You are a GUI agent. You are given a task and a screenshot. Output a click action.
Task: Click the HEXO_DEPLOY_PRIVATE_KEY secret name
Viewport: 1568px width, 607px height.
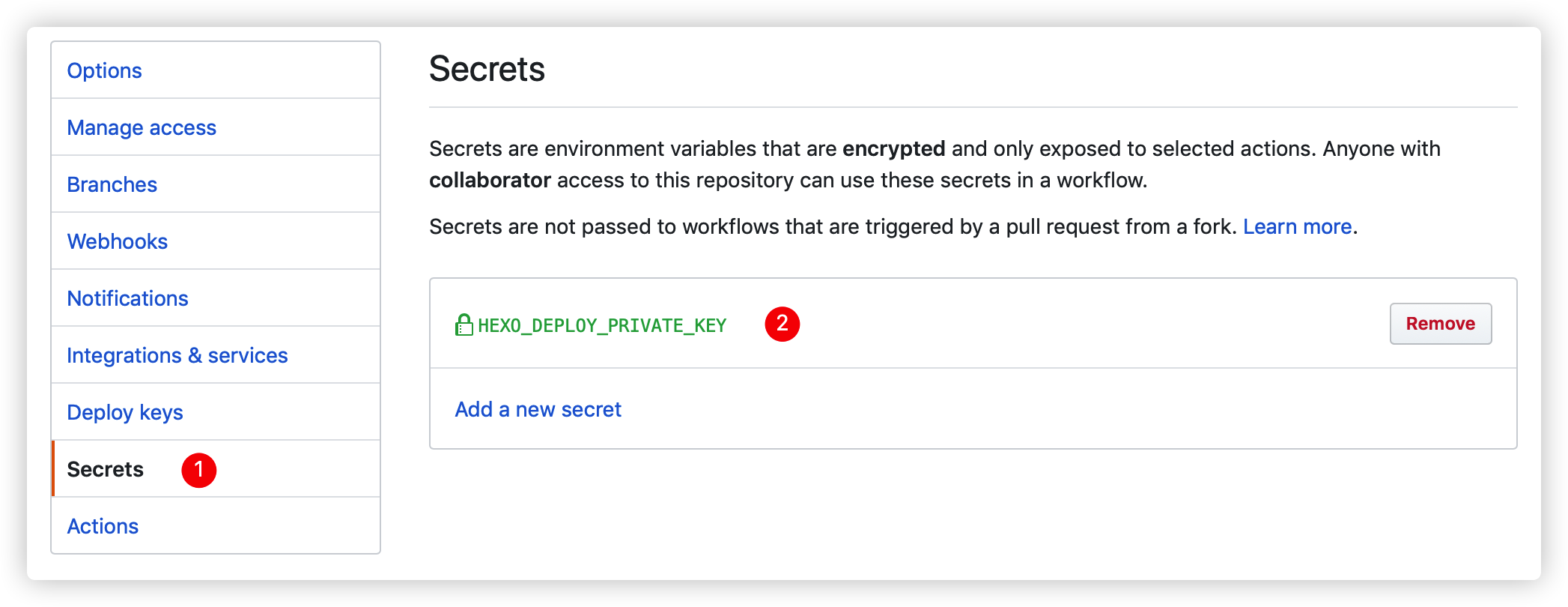coord(602,326)
